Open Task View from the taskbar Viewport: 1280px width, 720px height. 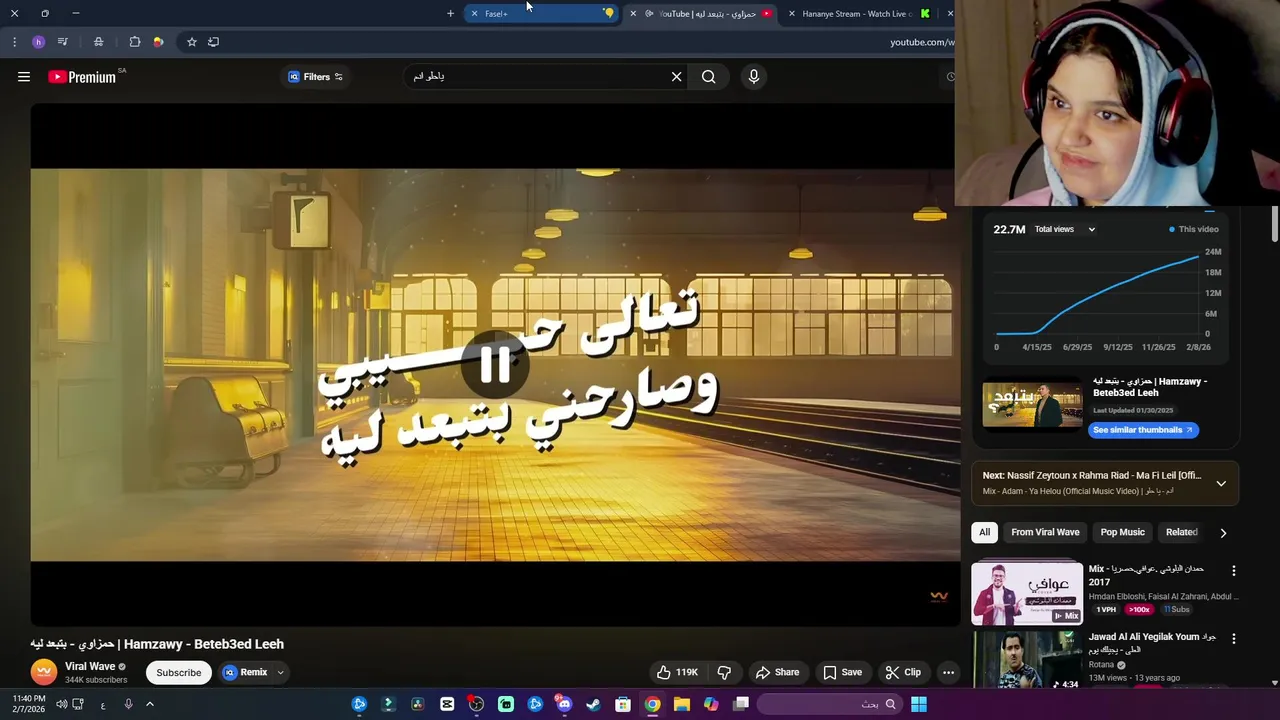click(741, 705)
